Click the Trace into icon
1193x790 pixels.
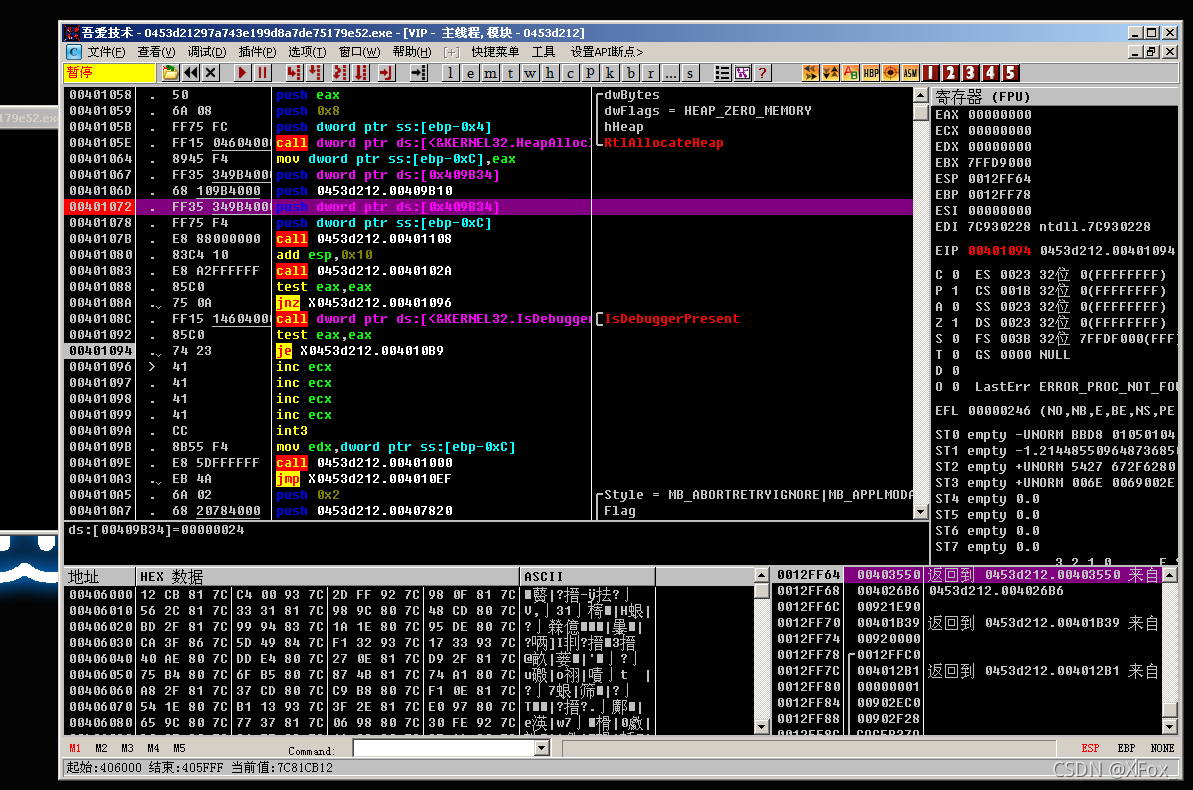pyautogui.click(x=340, y=73)
